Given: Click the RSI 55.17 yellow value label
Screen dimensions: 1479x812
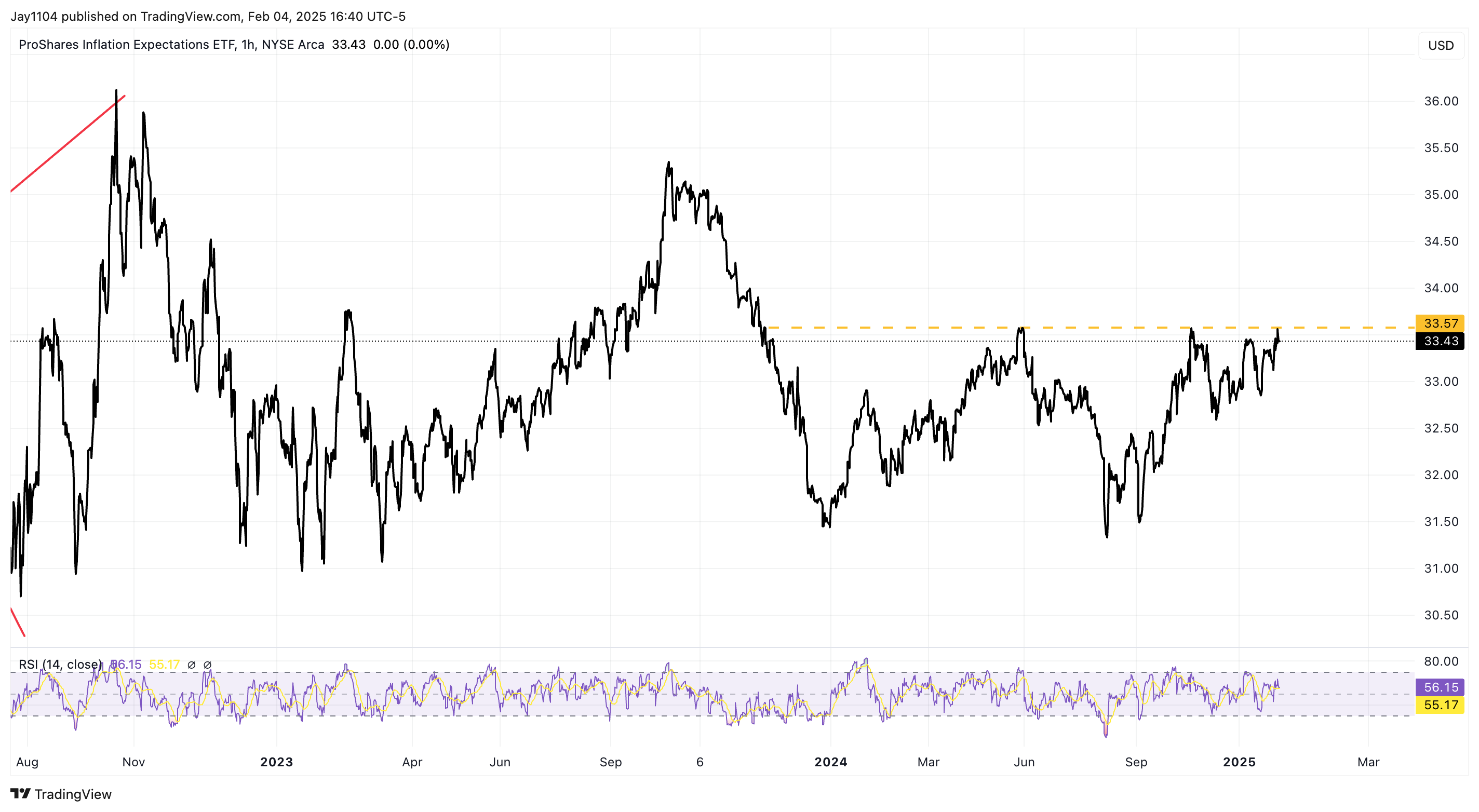Looking at the screenshot, I should (x=1441, y=705).
